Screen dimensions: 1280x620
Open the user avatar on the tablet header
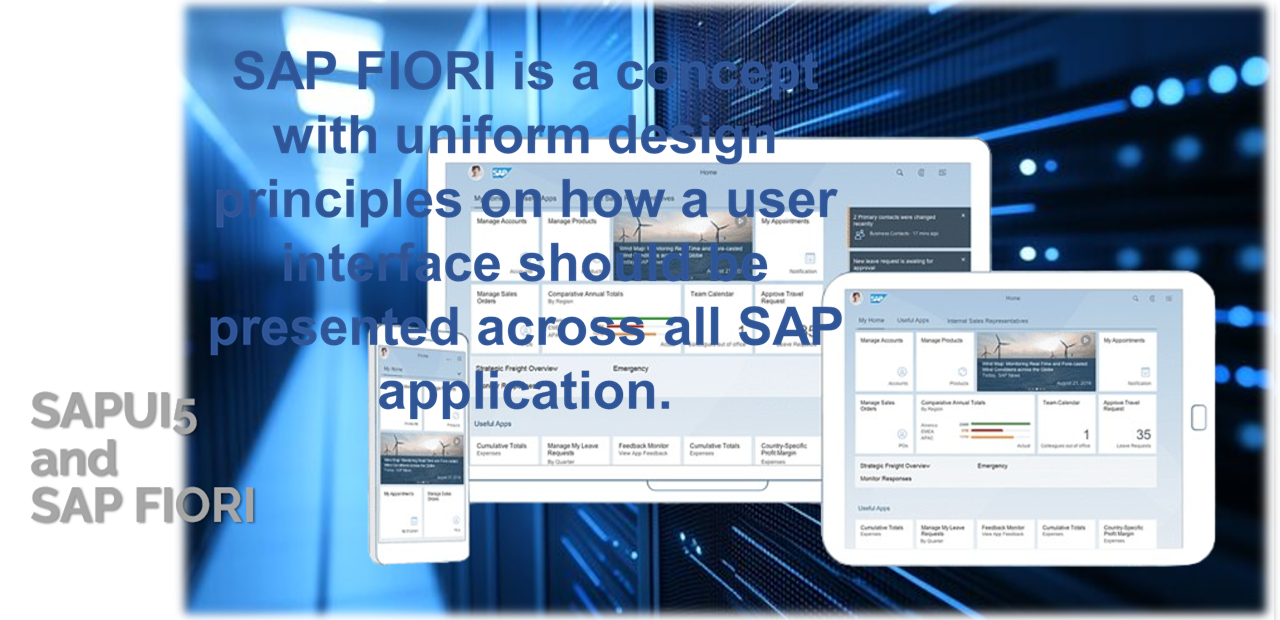tap(857, 298)
